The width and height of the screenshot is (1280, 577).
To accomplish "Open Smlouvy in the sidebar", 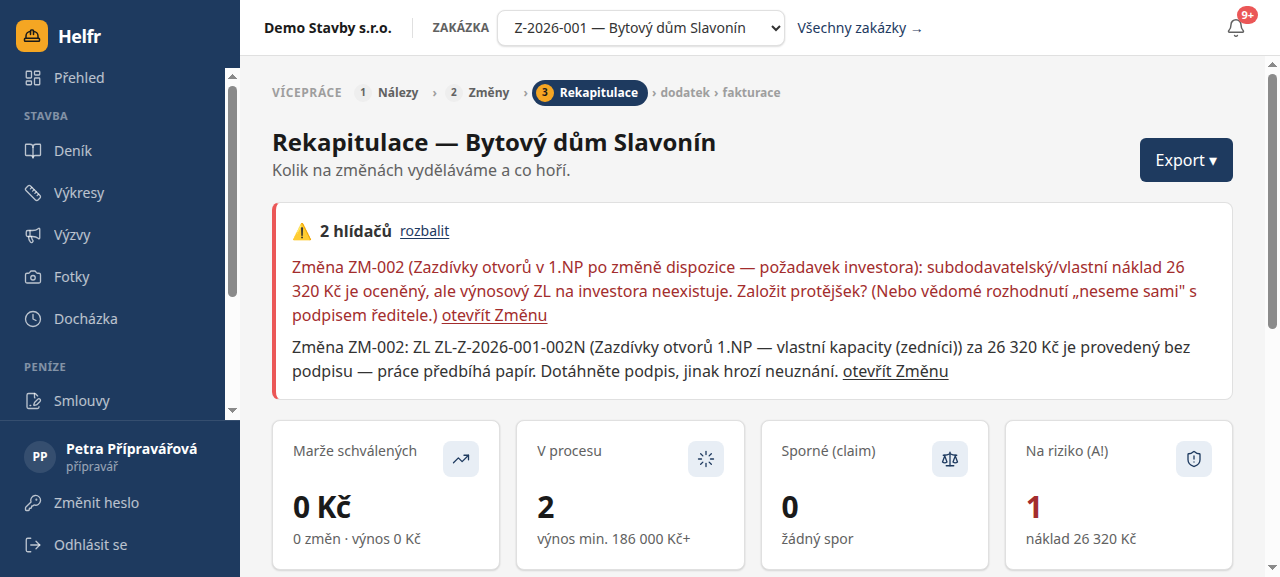I will pyautogui.click(x=112, y=401).
